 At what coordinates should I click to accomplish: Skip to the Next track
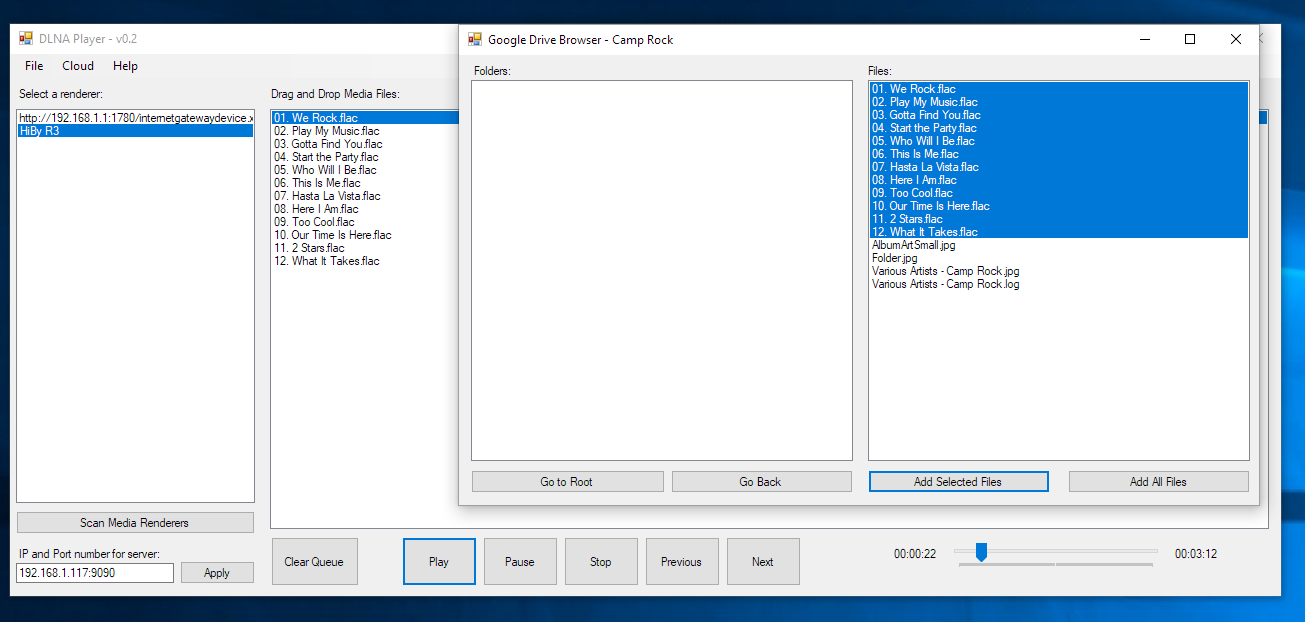coord(763,562)
